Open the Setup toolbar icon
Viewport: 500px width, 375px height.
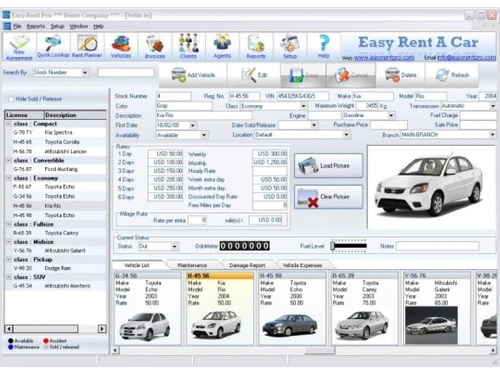(290, 47)
